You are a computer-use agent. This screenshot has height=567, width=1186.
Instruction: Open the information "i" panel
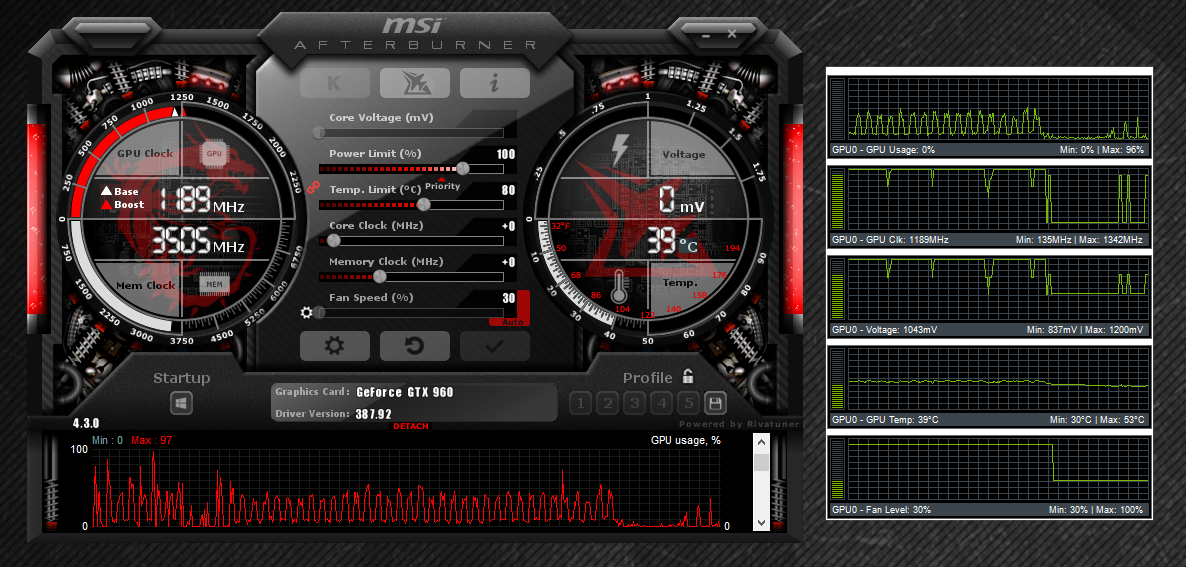pos(495,83)
